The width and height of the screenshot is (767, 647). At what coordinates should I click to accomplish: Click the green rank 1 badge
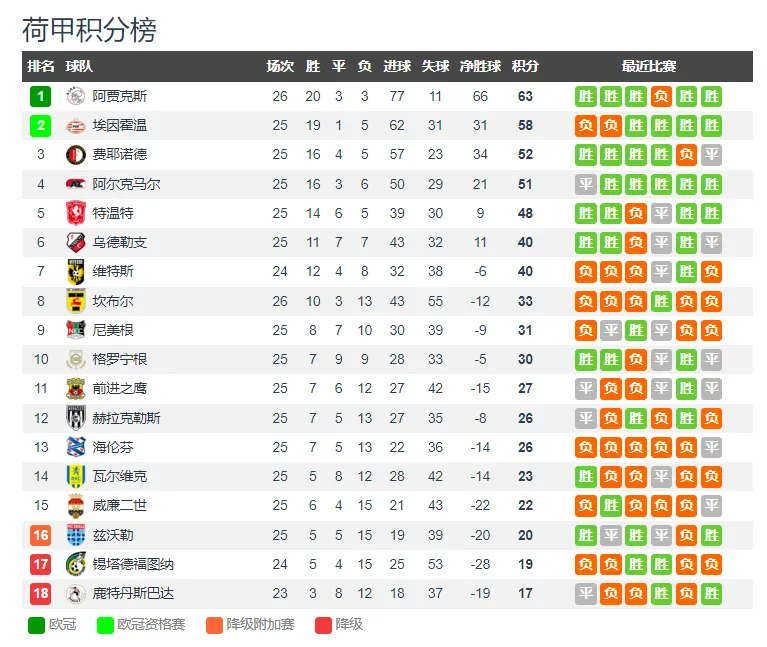[41, 97]
